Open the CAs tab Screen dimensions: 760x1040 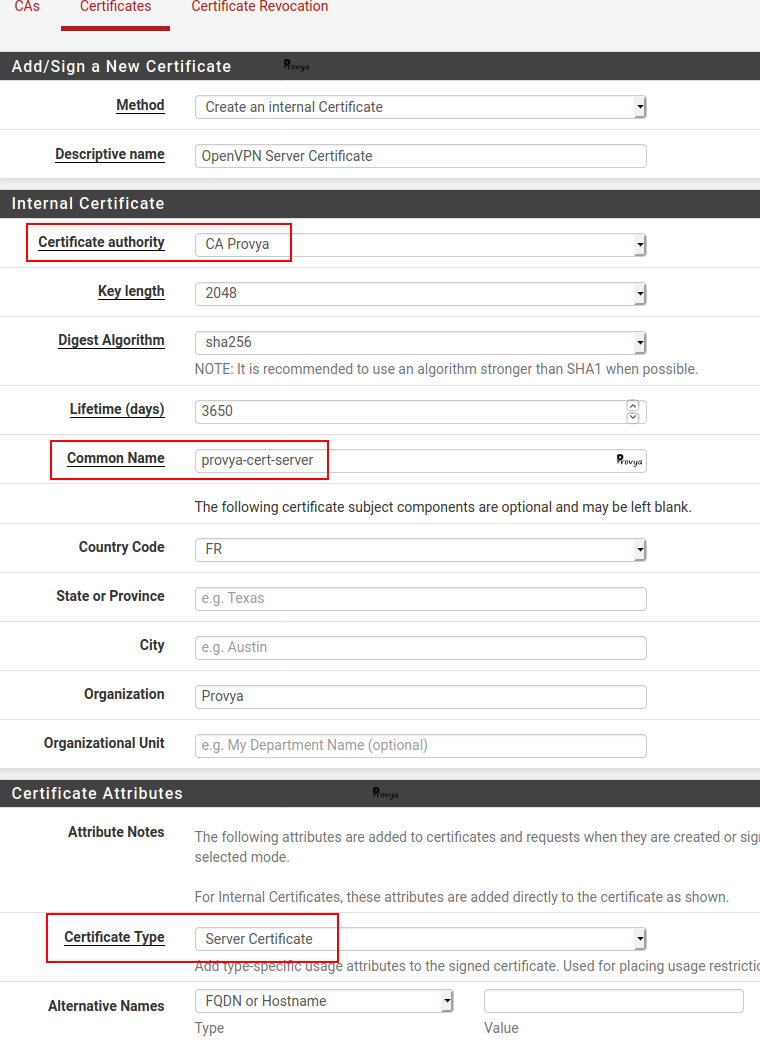click(27, 7)
